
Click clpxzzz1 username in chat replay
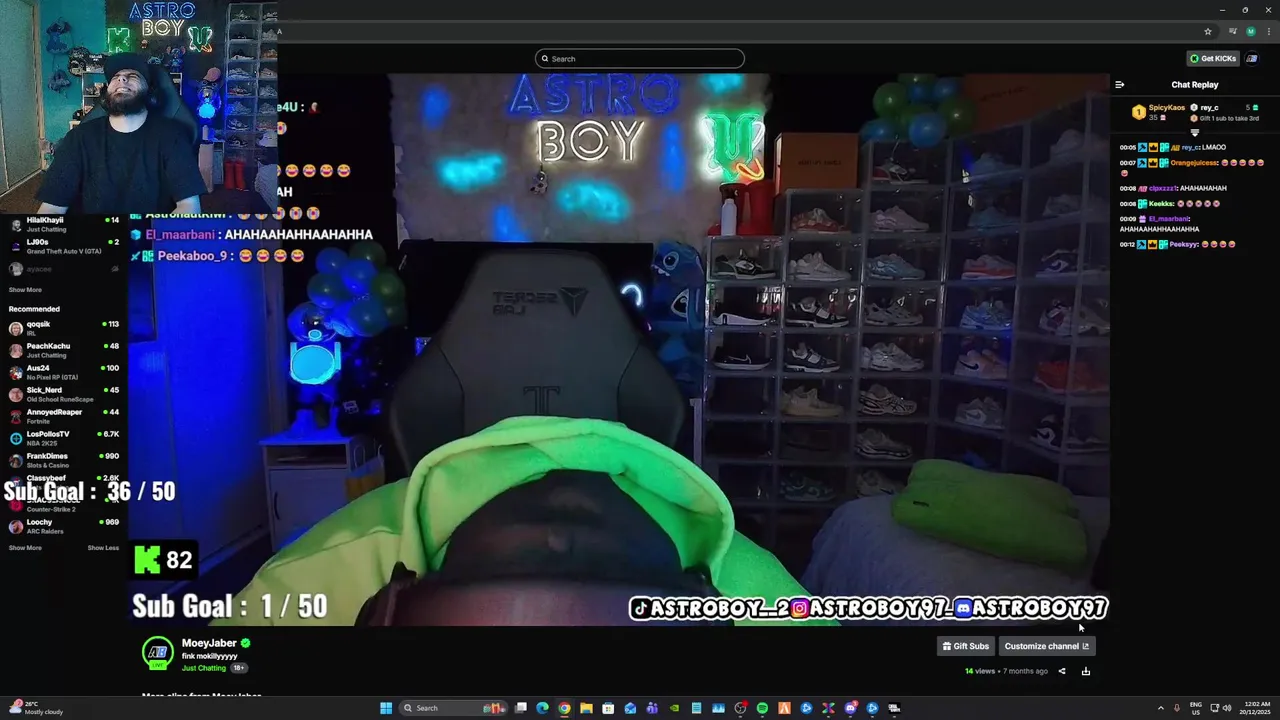click(x=1162, y=188)
